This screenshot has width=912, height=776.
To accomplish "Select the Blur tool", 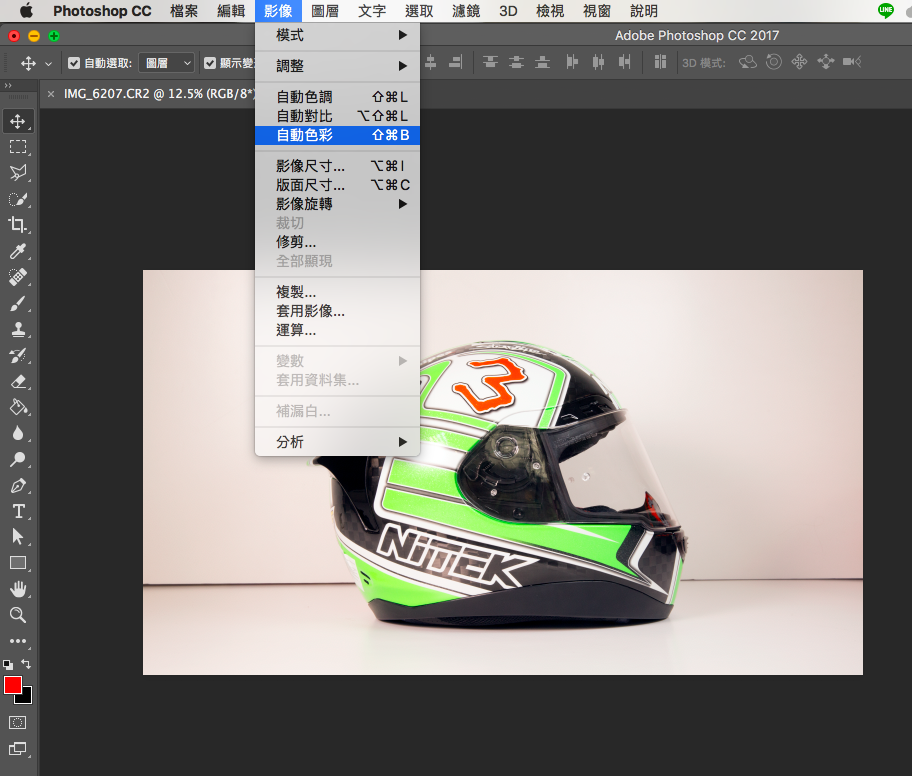I will (x=17, y=433).
